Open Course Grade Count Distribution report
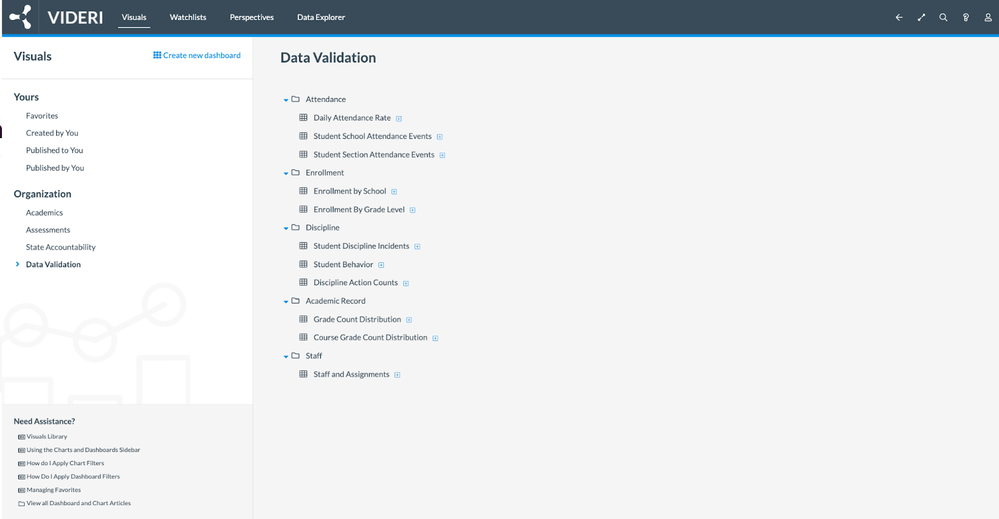The height and width of the screenshot is (519, 999). coord(370,338)
